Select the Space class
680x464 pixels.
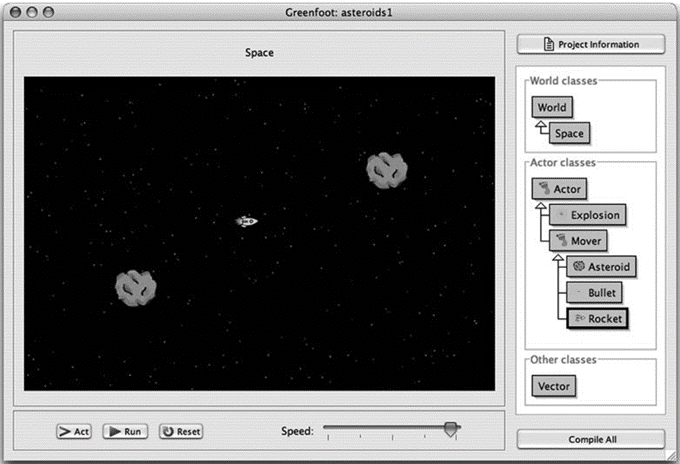568,133
